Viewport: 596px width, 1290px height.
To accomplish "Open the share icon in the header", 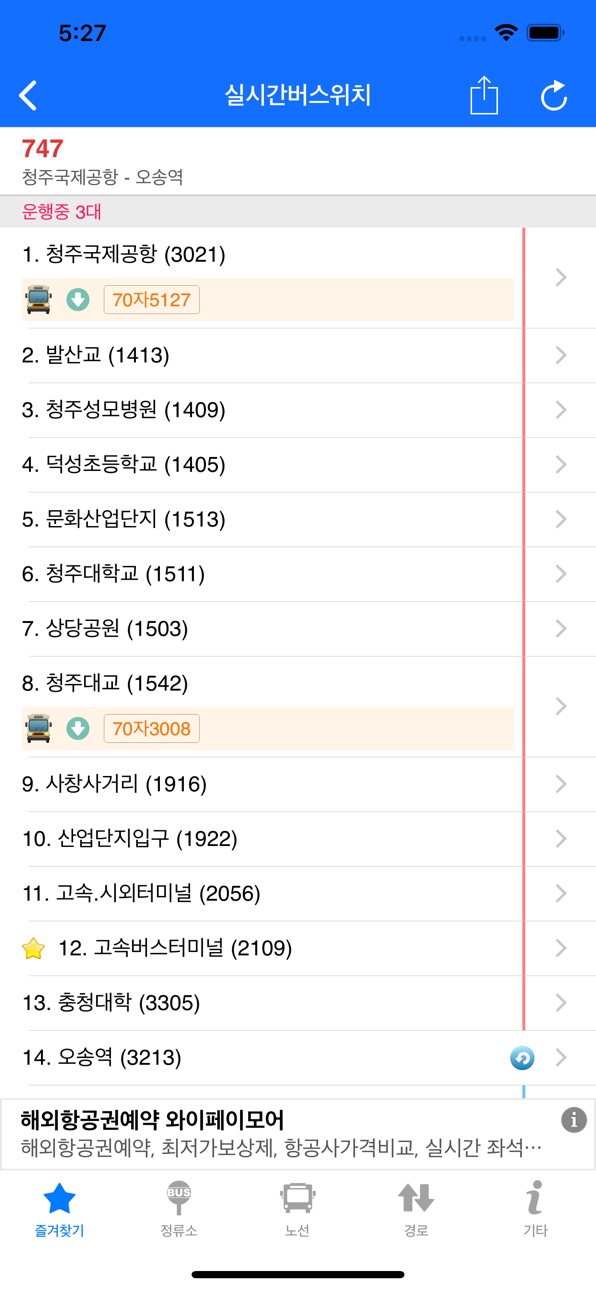I will (484, 96).
